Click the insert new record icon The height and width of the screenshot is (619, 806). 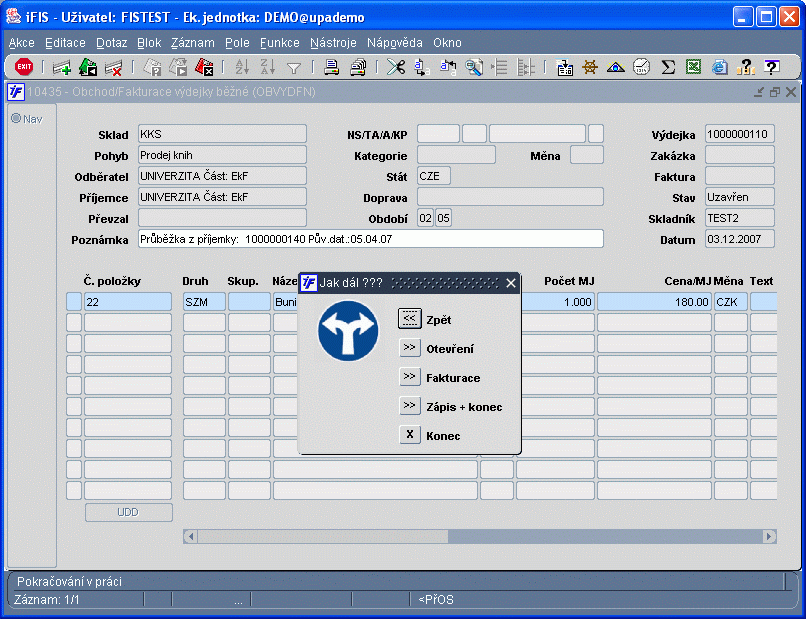tap(62, 68)
